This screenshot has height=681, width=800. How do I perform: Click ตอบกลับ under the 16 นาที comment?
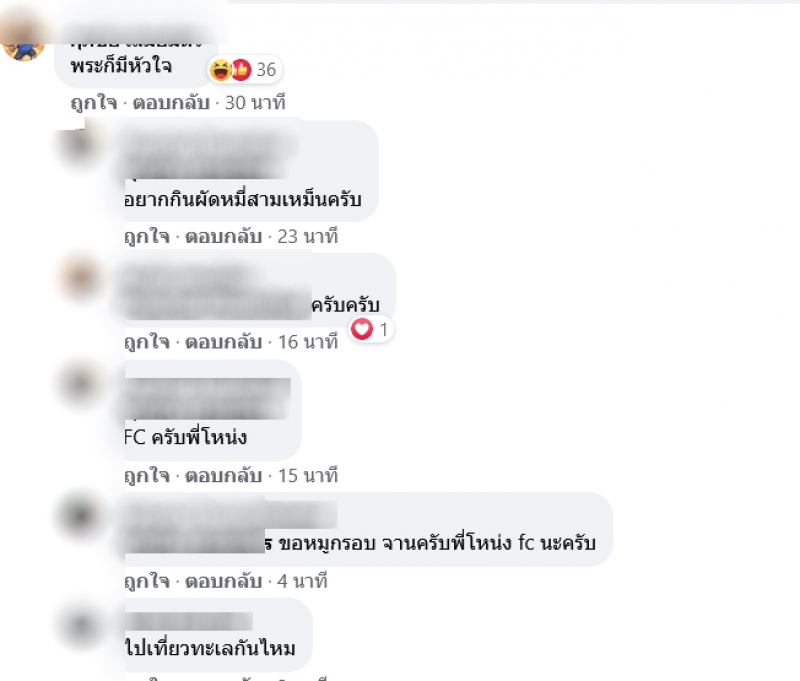[x=223, y=342]
